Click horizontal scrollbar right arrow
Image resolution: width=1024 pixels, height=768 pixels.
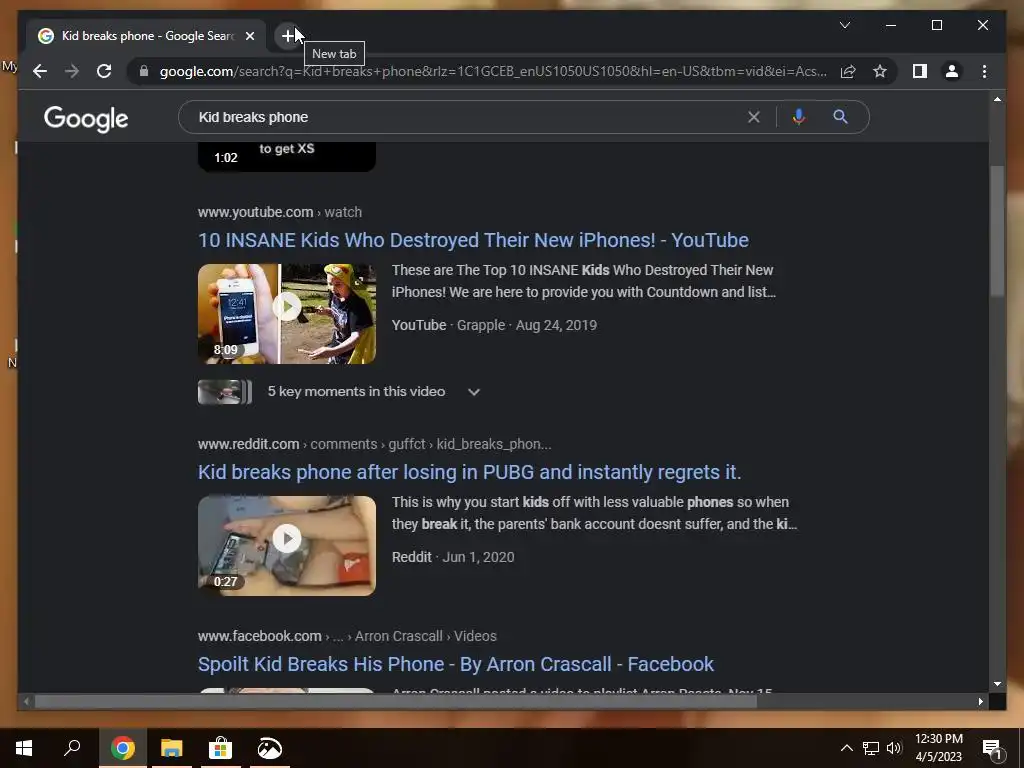point(980,701)
